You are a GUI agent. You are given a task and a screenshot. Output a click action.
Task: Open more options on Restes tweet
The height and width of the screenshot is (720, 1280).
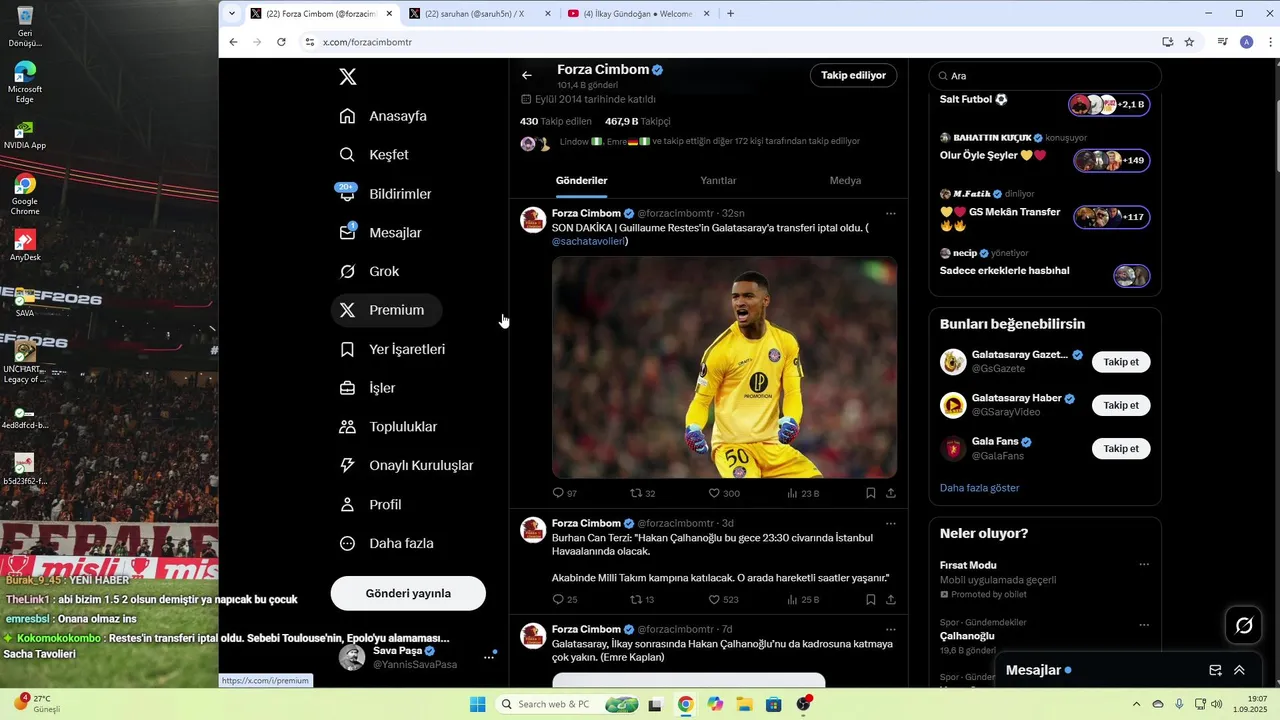coord(890,213)
